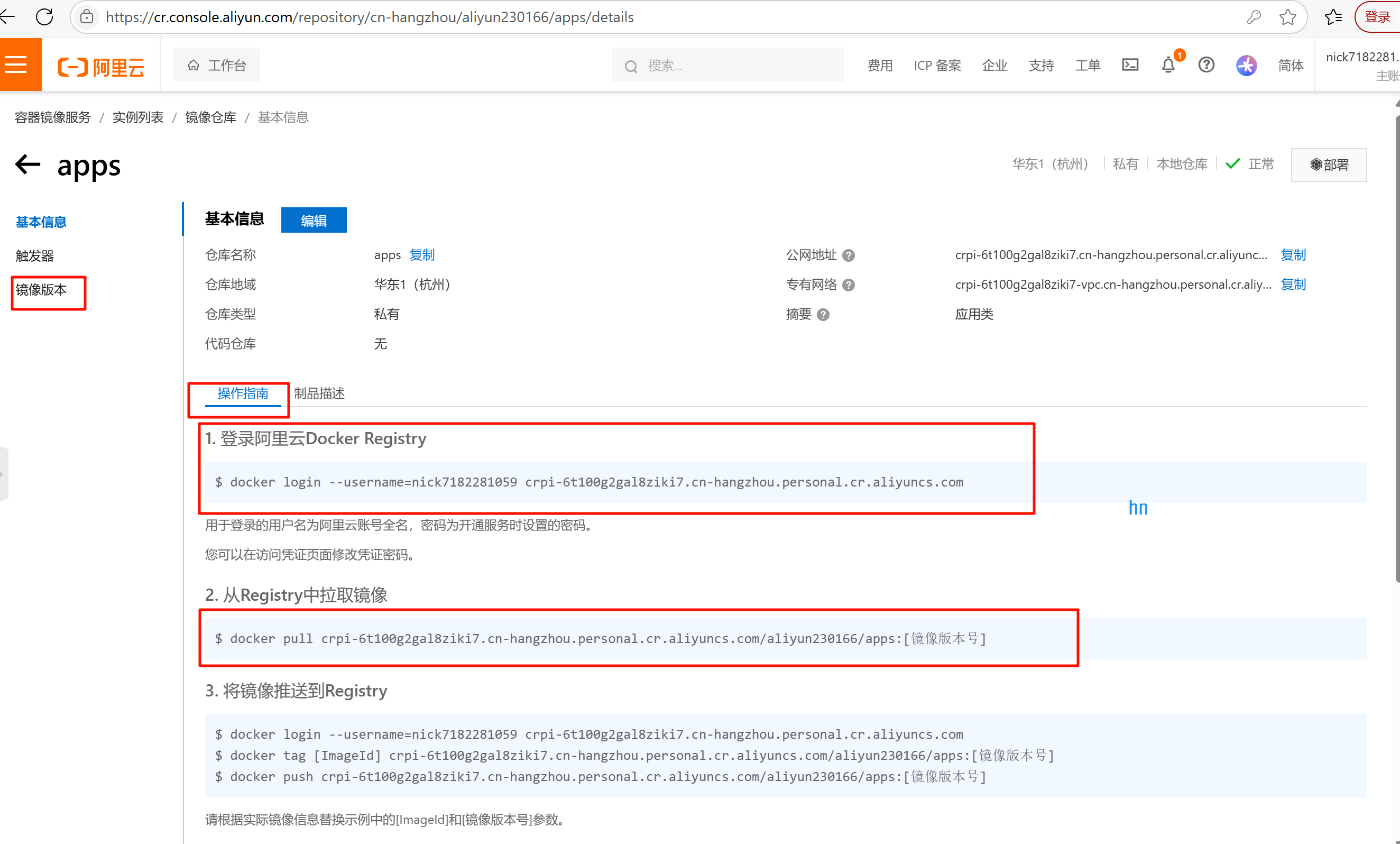Click the docker tag command line
1400x844 pixels.
point(634,755)
